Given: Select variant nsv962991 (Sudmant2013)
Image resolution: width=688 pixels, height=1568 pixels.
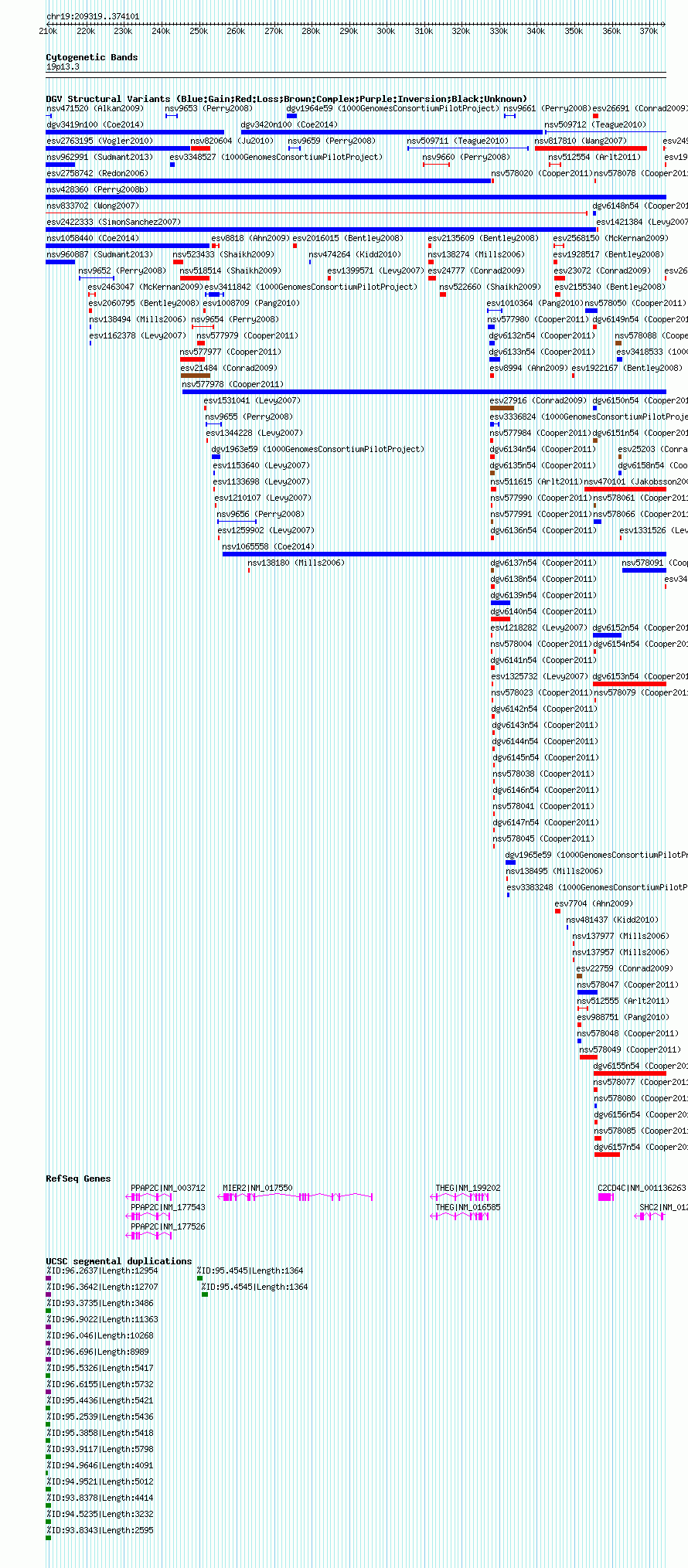Looking at the screenshot, I should (x=100, y=157).
